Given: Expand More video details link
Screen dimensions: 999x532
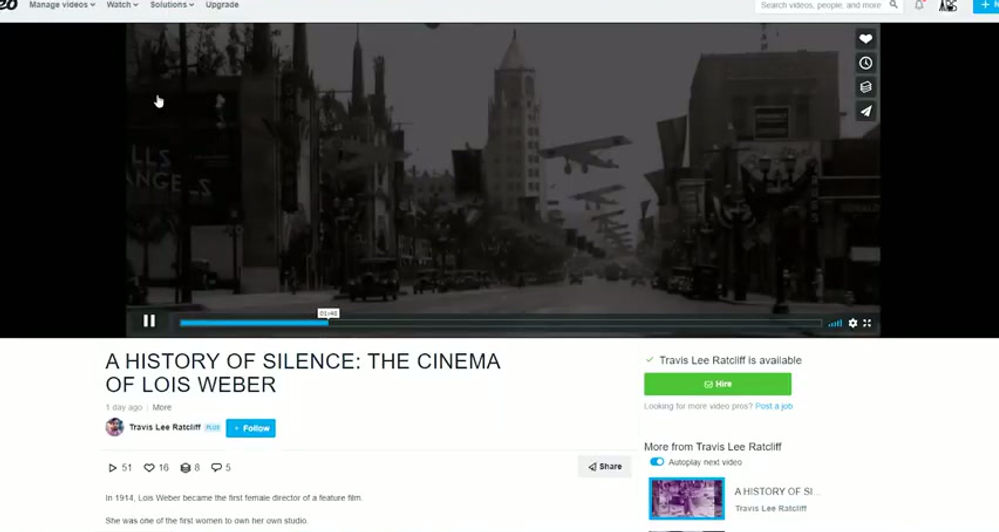Looking at the screenshot, I should pos(162,407).
